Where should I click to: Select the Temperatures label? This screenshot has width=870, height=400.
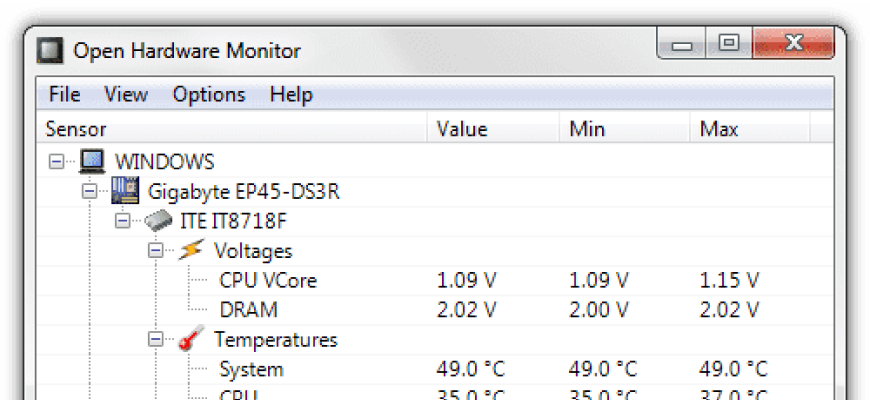pos(276,340)
